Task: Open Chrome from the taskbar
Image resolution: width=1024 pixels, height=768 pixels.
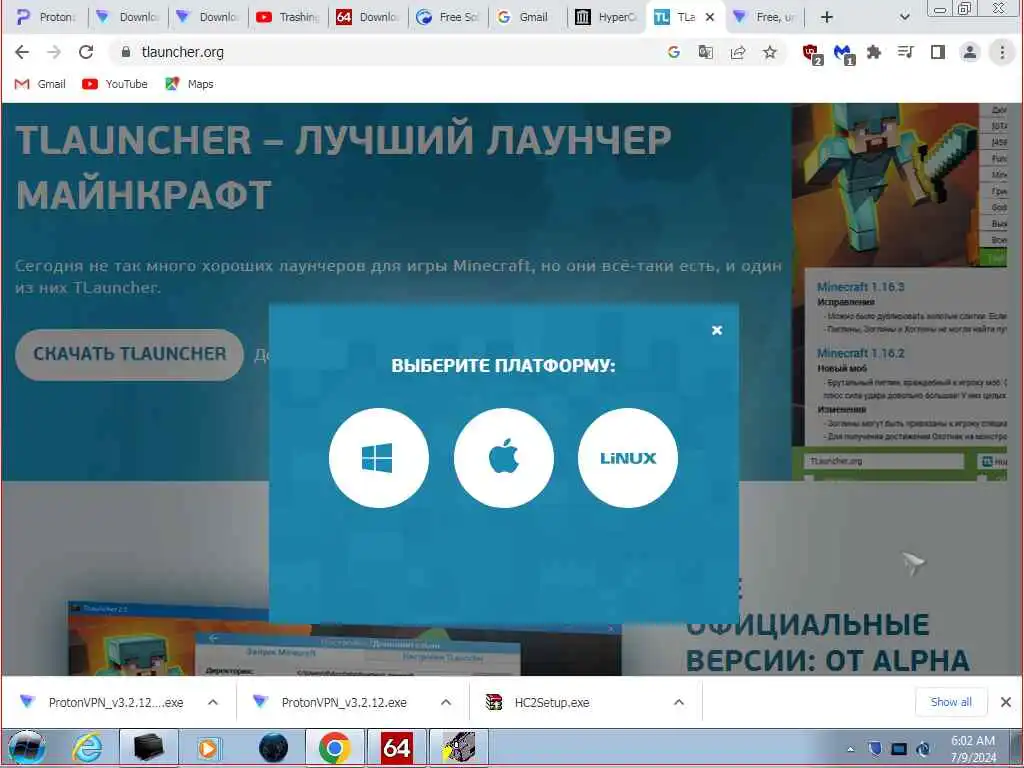Action: point(334,748)
